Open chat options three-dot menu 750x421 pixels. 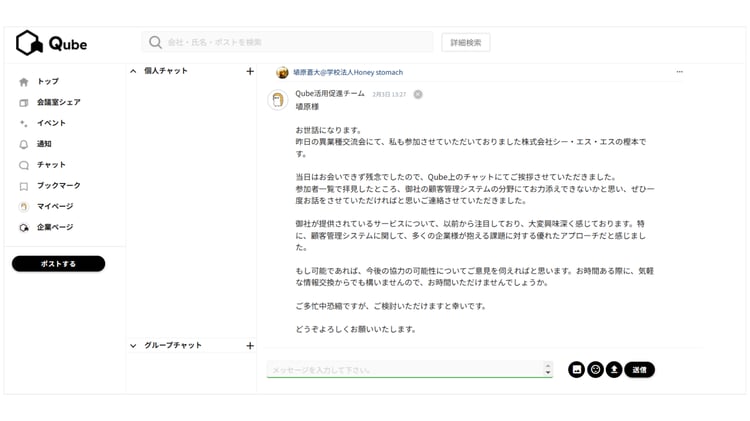point(680,72)
